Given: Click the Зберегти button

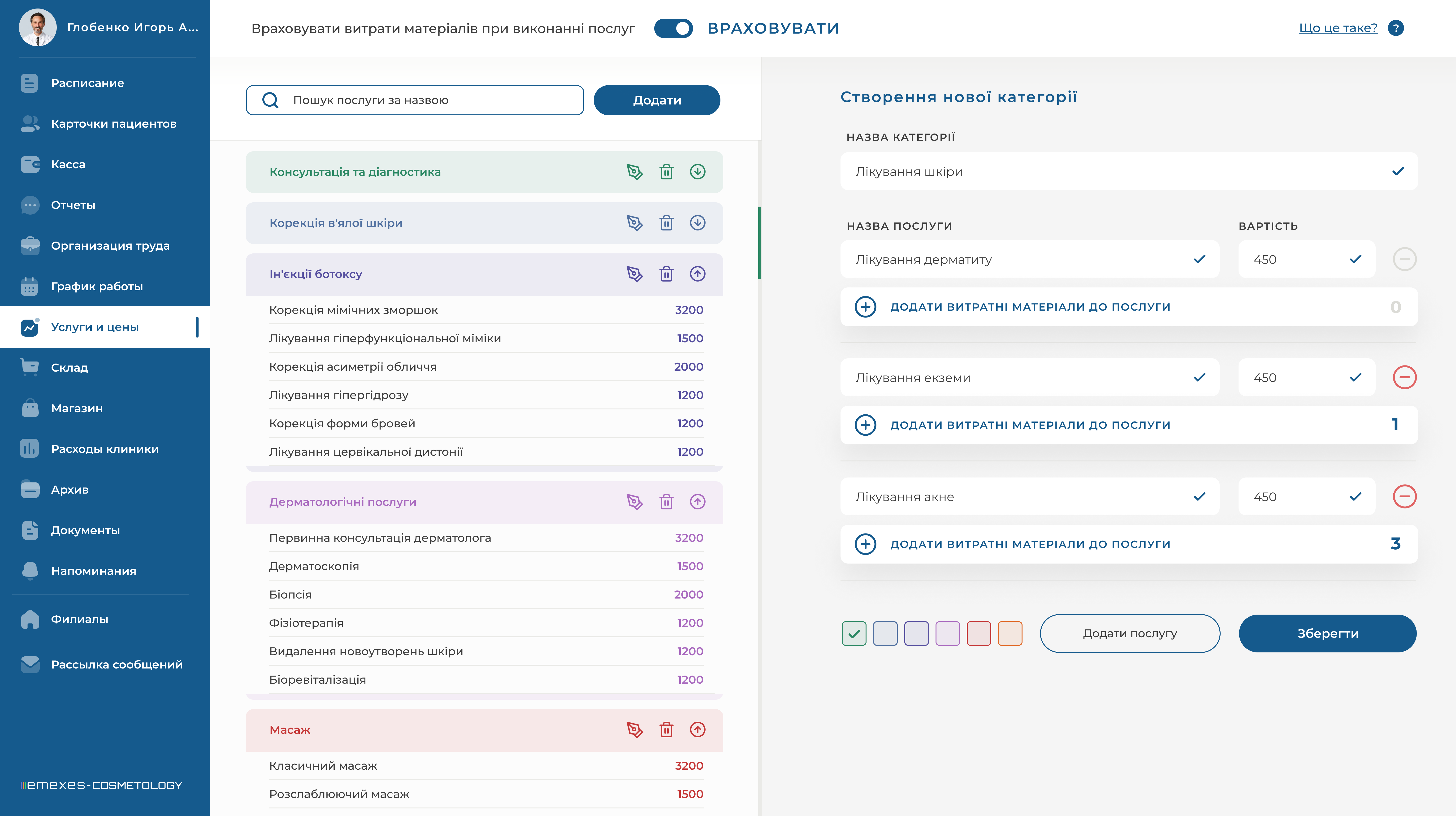Looking at the screenshot, I should [1327, 634].
